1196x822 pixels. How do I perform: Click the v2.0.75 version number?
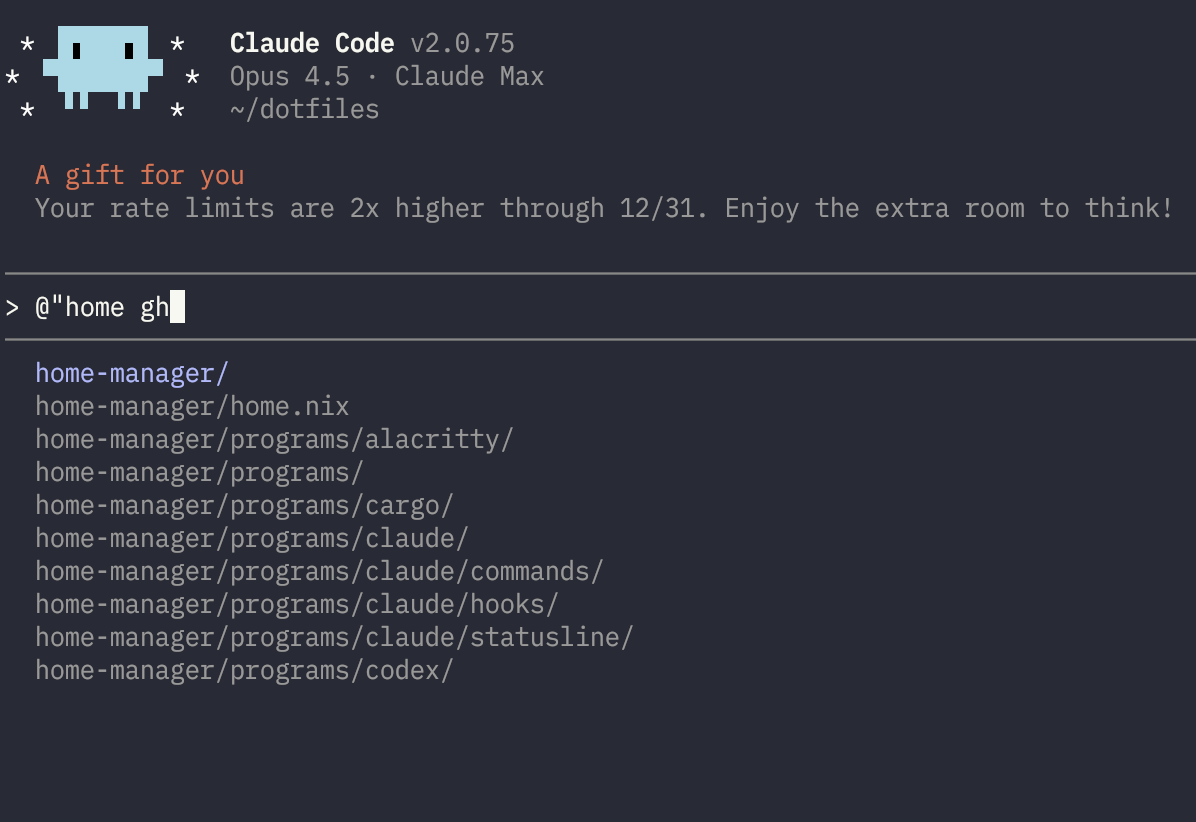(x=462, y=44)
